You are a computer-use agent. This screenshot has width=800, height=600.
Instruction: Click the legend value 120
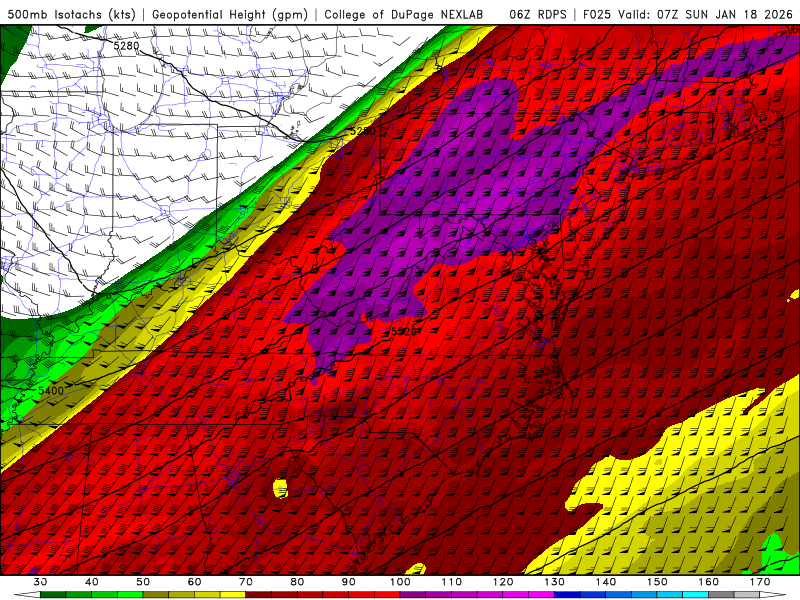(x=503, y=582)
